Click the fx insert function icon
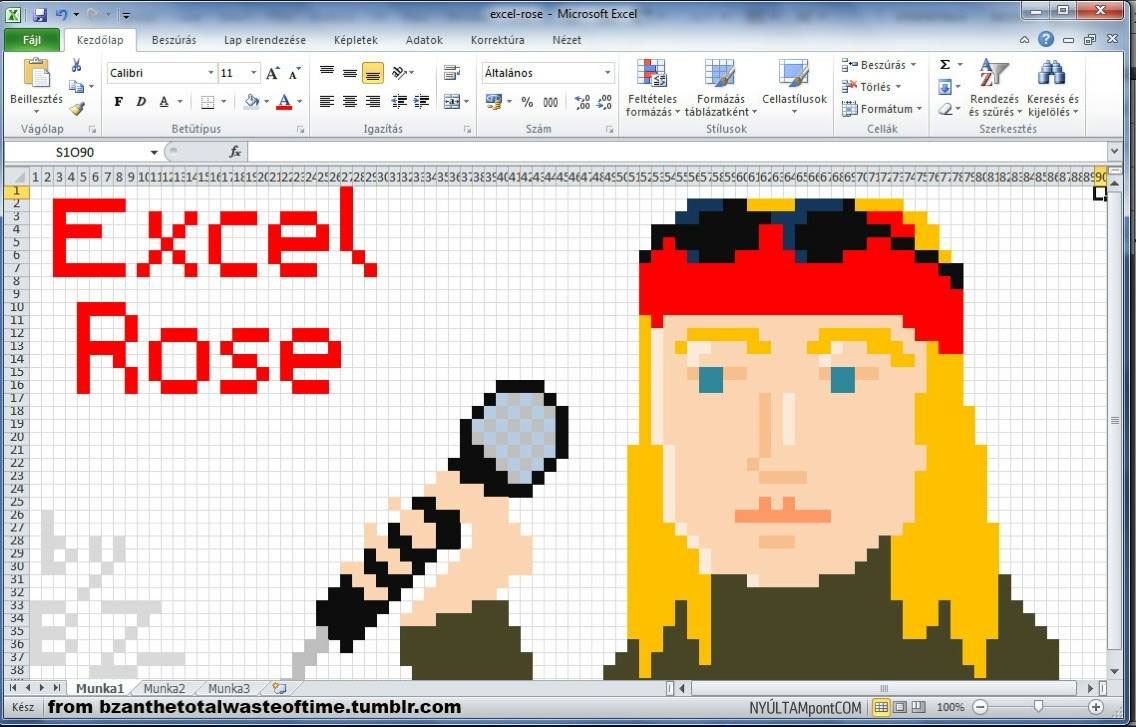Viewport: 1136px width, 727px height. point(235,151)
